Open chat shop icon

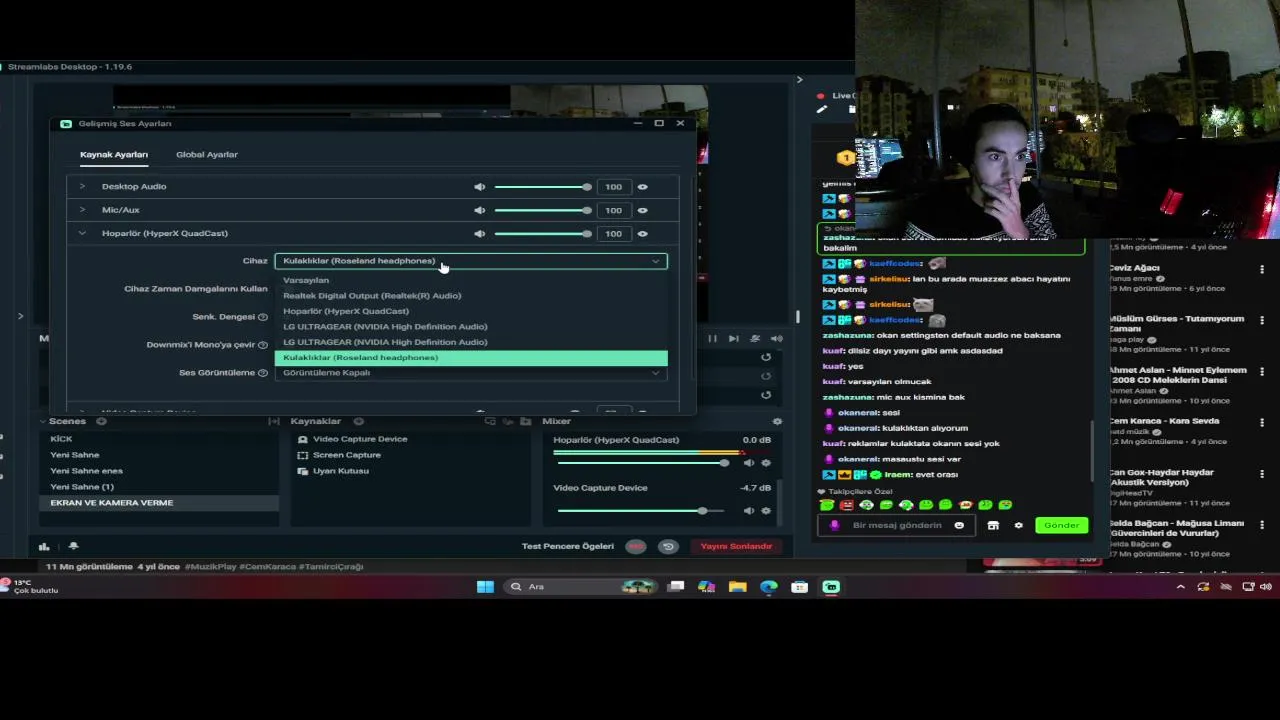[993, 525]
